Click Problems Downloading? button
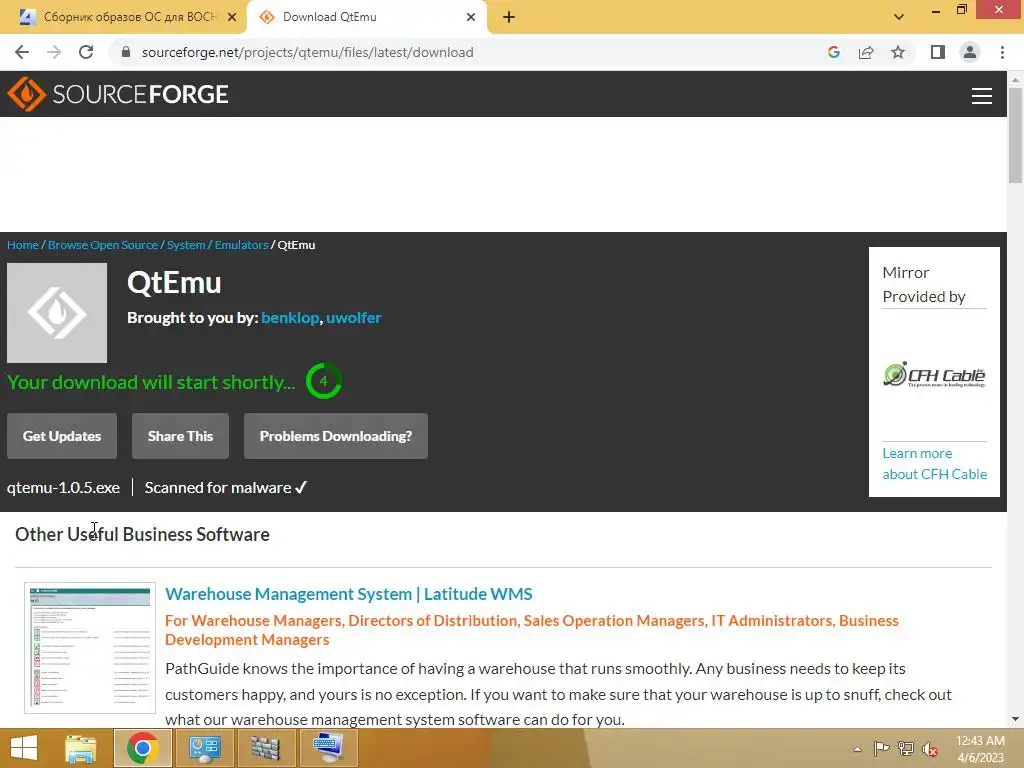The image size is (1024, 768). (336, 436)
